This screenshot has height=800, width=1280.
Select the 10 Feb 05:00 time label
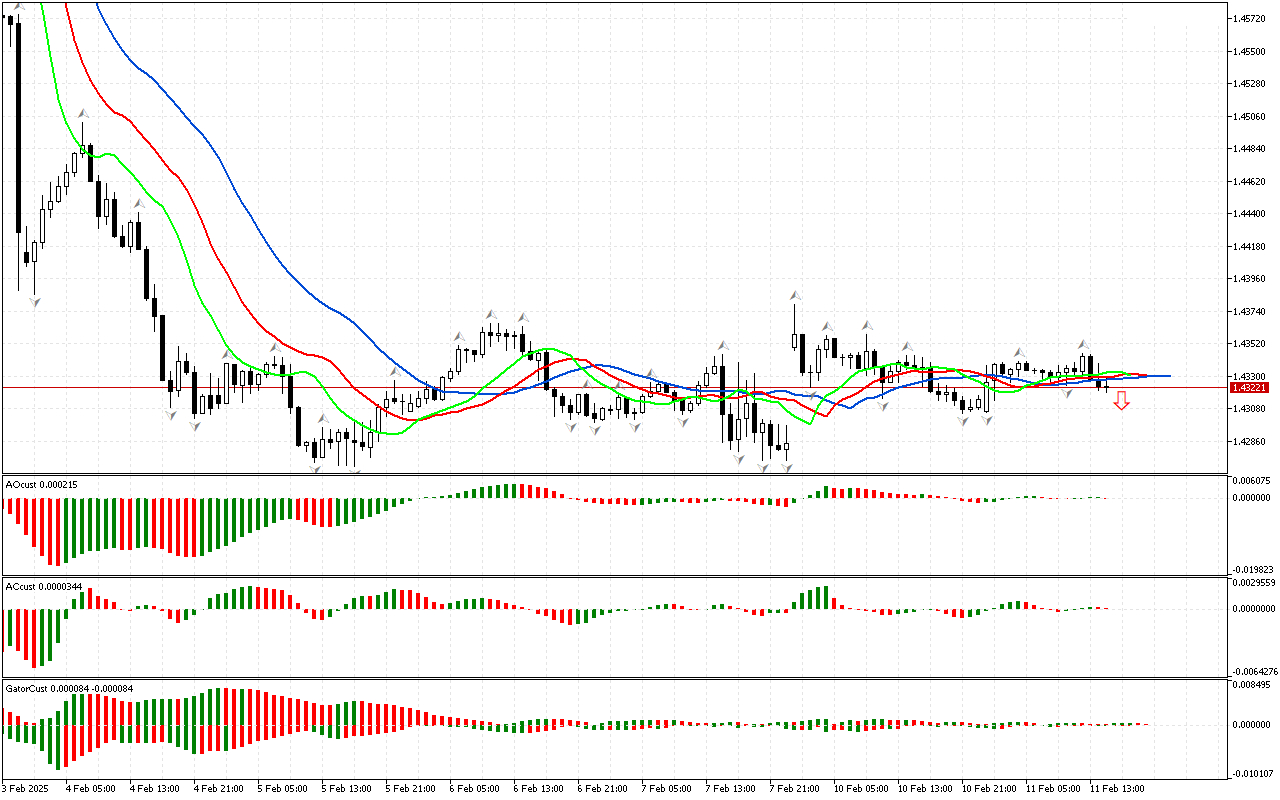pos(861,788)
